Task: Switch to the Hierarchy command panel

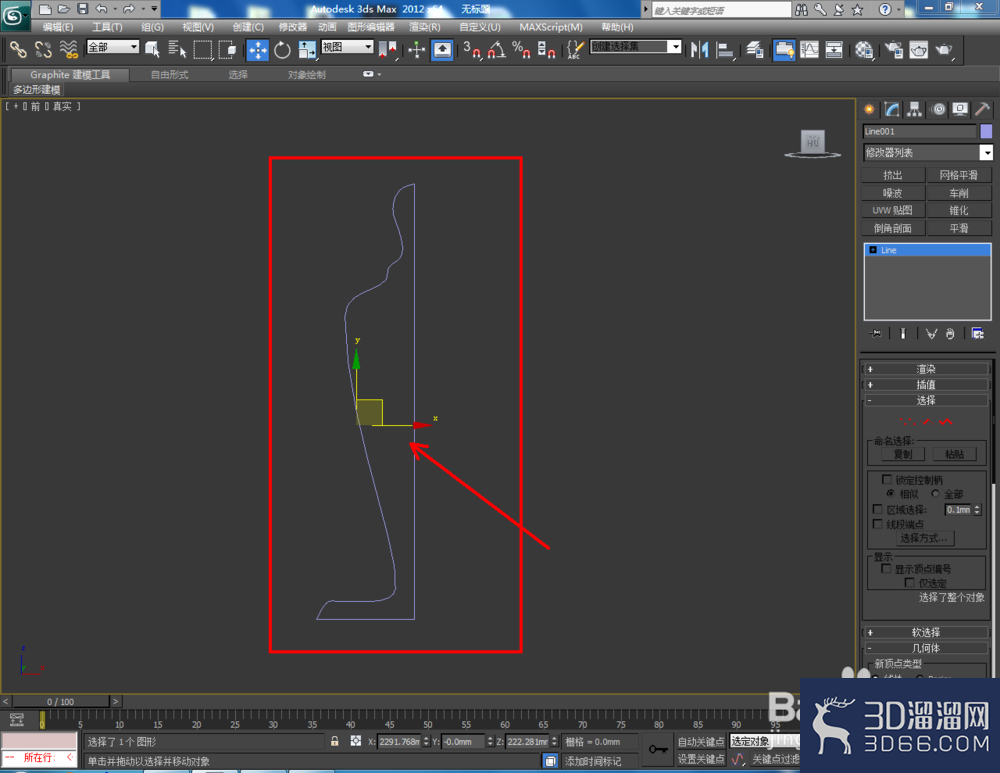Action: pos(915,110)
